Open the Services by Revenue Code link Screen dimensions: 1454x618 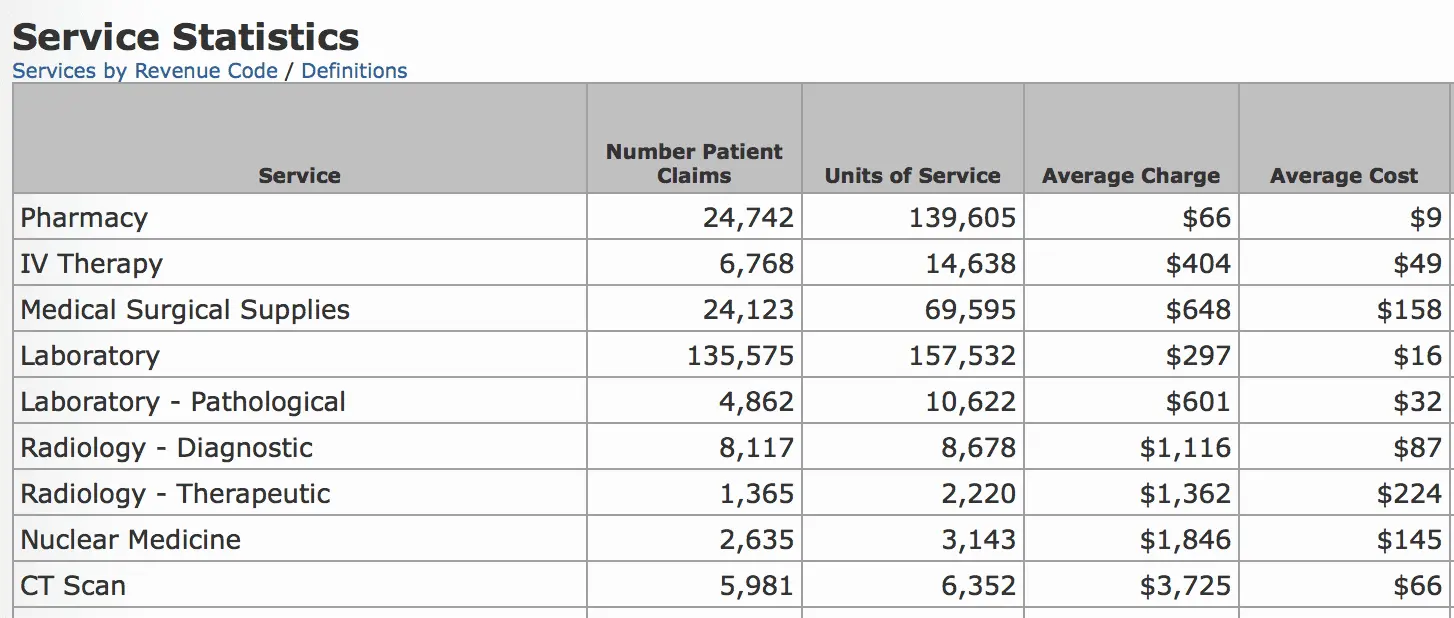tap(145, 71)
